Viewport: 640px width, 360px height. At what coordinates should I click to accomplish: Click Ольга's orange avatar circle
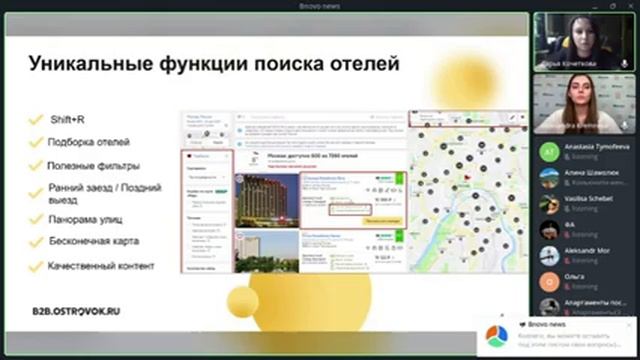click(549, 282)
